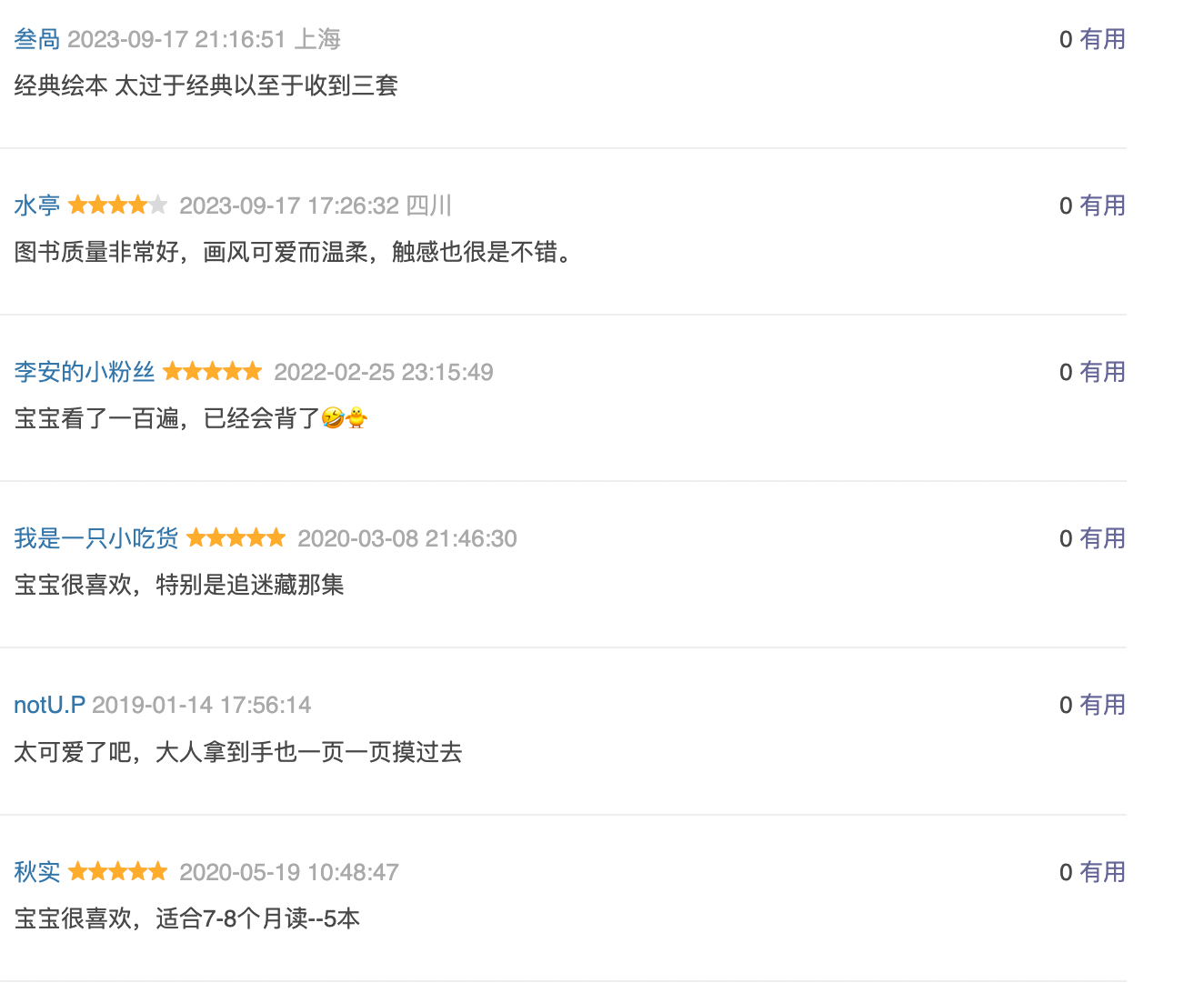Mark notU.P's review as 有用

[x=1103, y=705]
